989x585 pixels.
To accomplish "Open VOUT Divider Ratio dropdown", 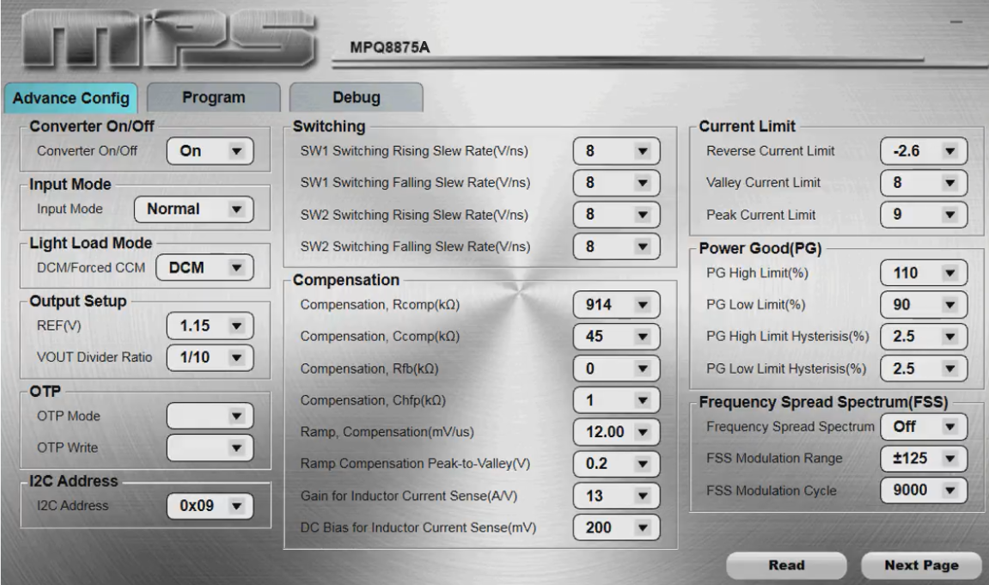I will [210, 357].
